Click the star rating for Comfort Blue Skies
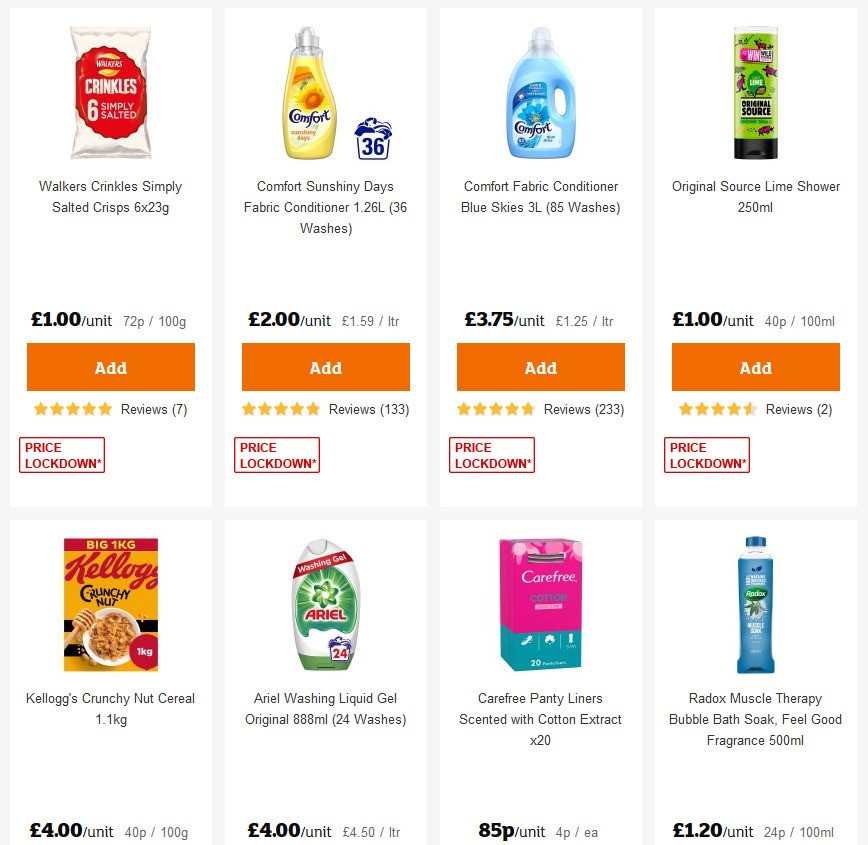The height and width of the screenshot is (845, 868). point(495,409)
